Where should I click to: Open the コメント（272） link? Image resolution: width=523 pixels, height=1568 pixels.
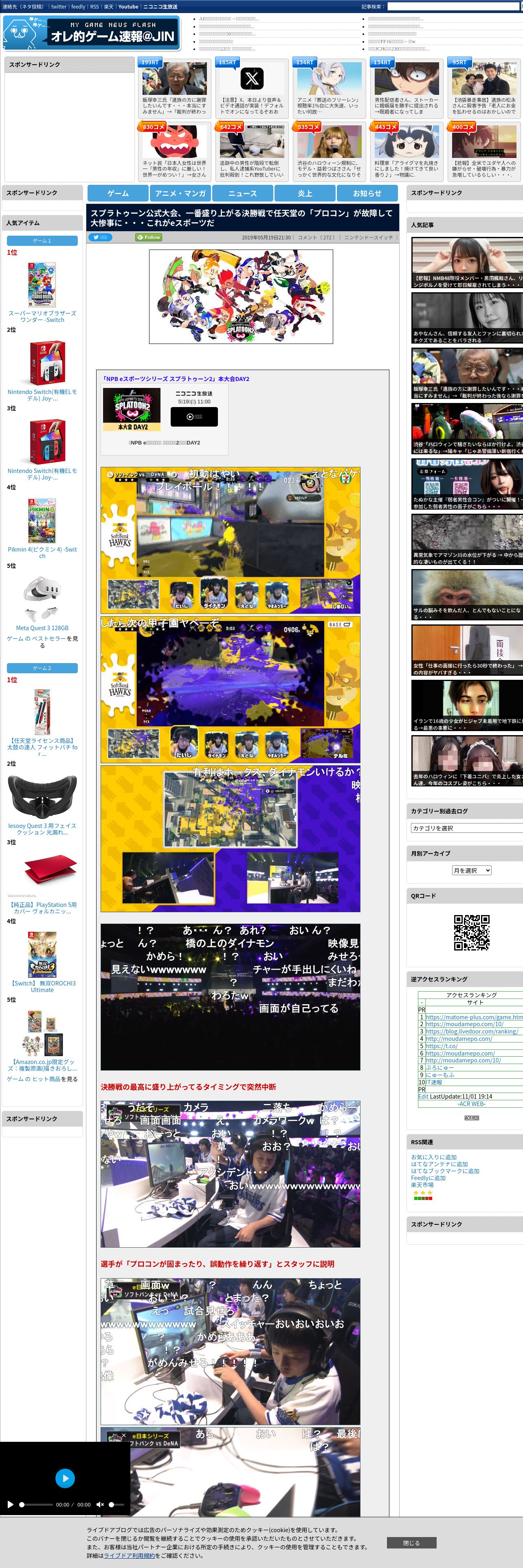coord(316,237)
